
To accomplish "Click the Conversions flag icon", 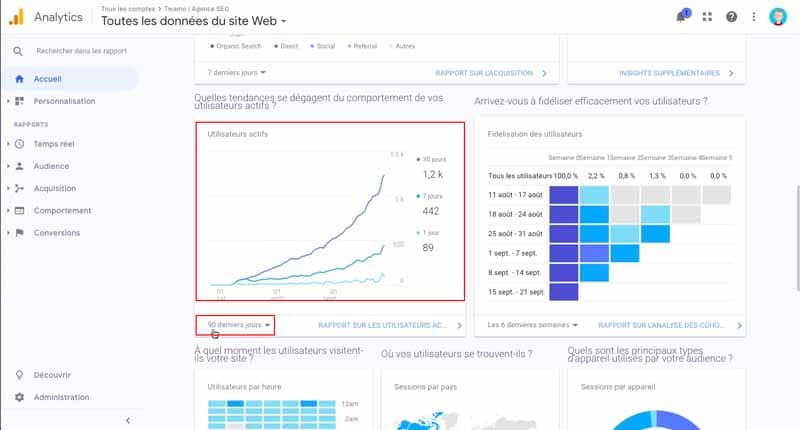I will pyautogui.click(x=19, y=233).
